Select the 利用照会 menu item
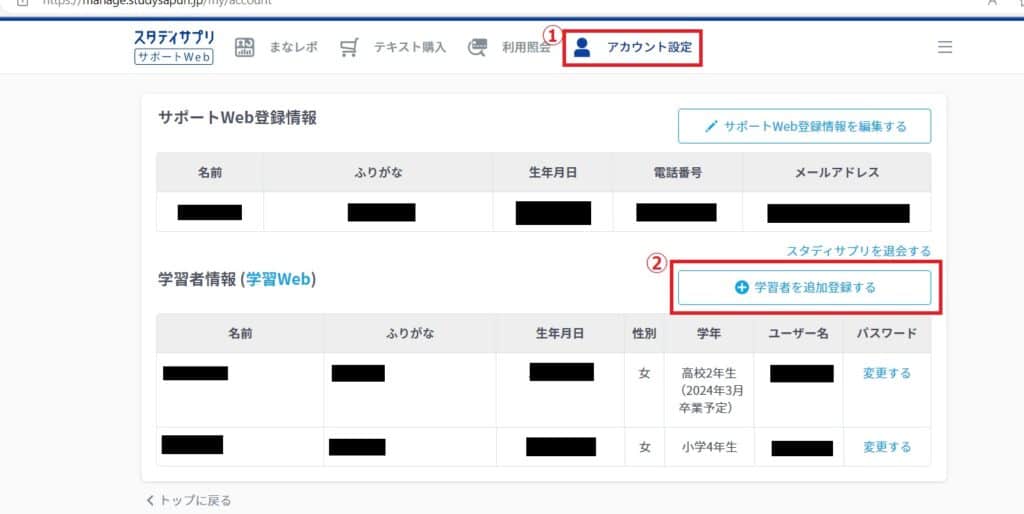Image resolution: width=1024 pixels, height=514 pixels. (525, 47)
